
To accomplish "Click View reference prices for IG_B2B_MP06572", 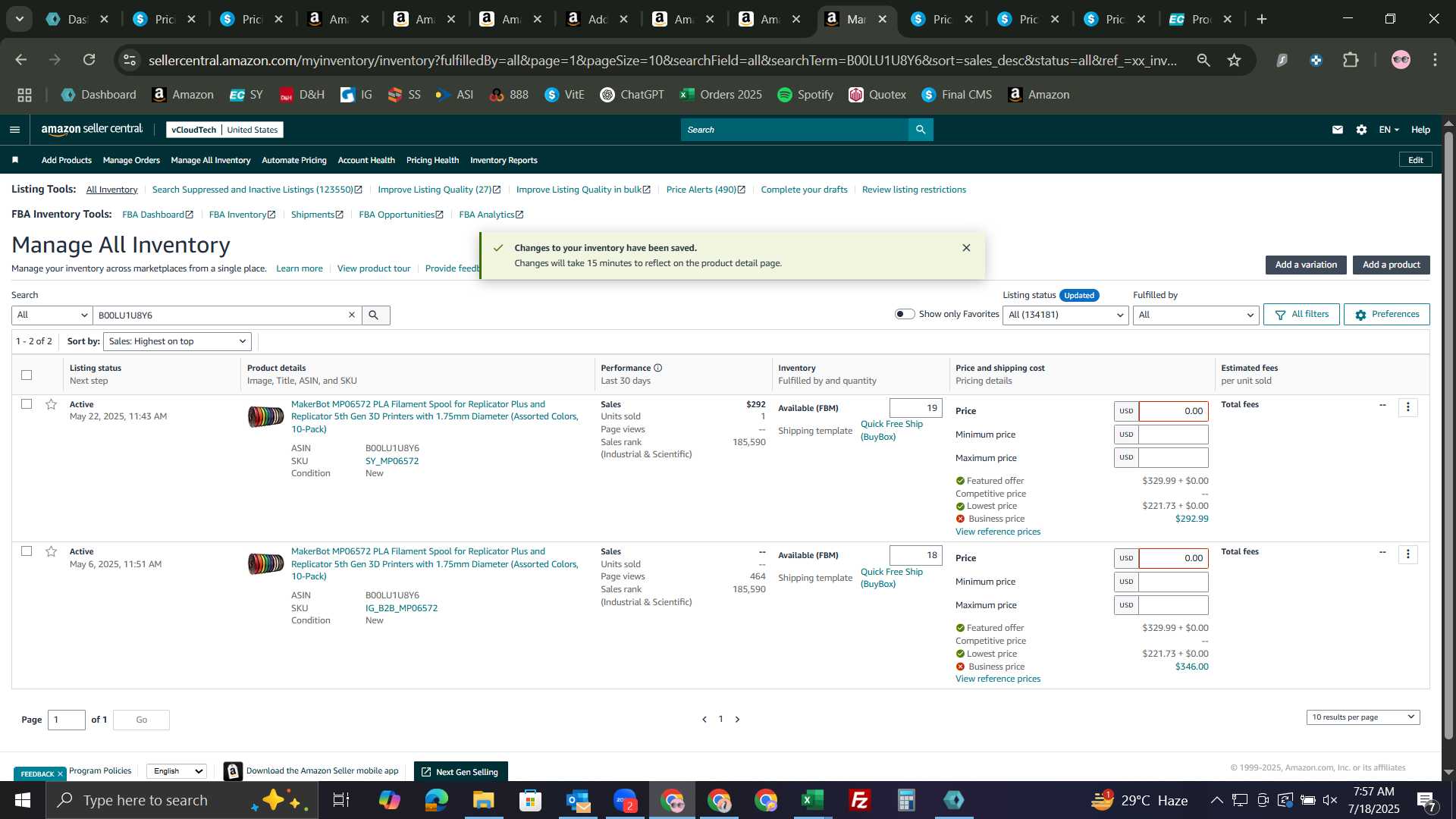I will pos(998,679).
